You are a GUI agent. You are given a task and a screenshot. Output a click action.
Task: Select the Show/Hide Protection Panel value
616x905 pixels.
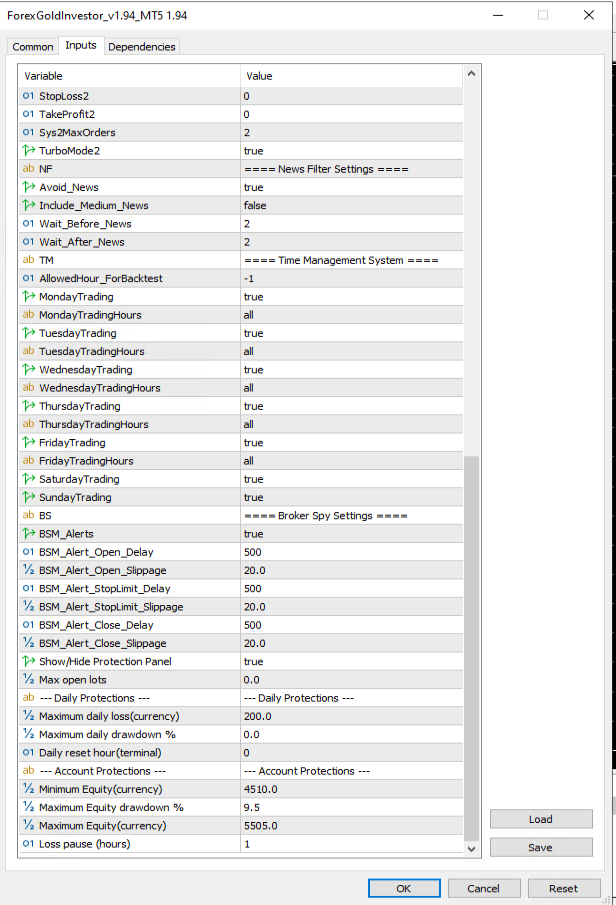[x=352, y=661]
